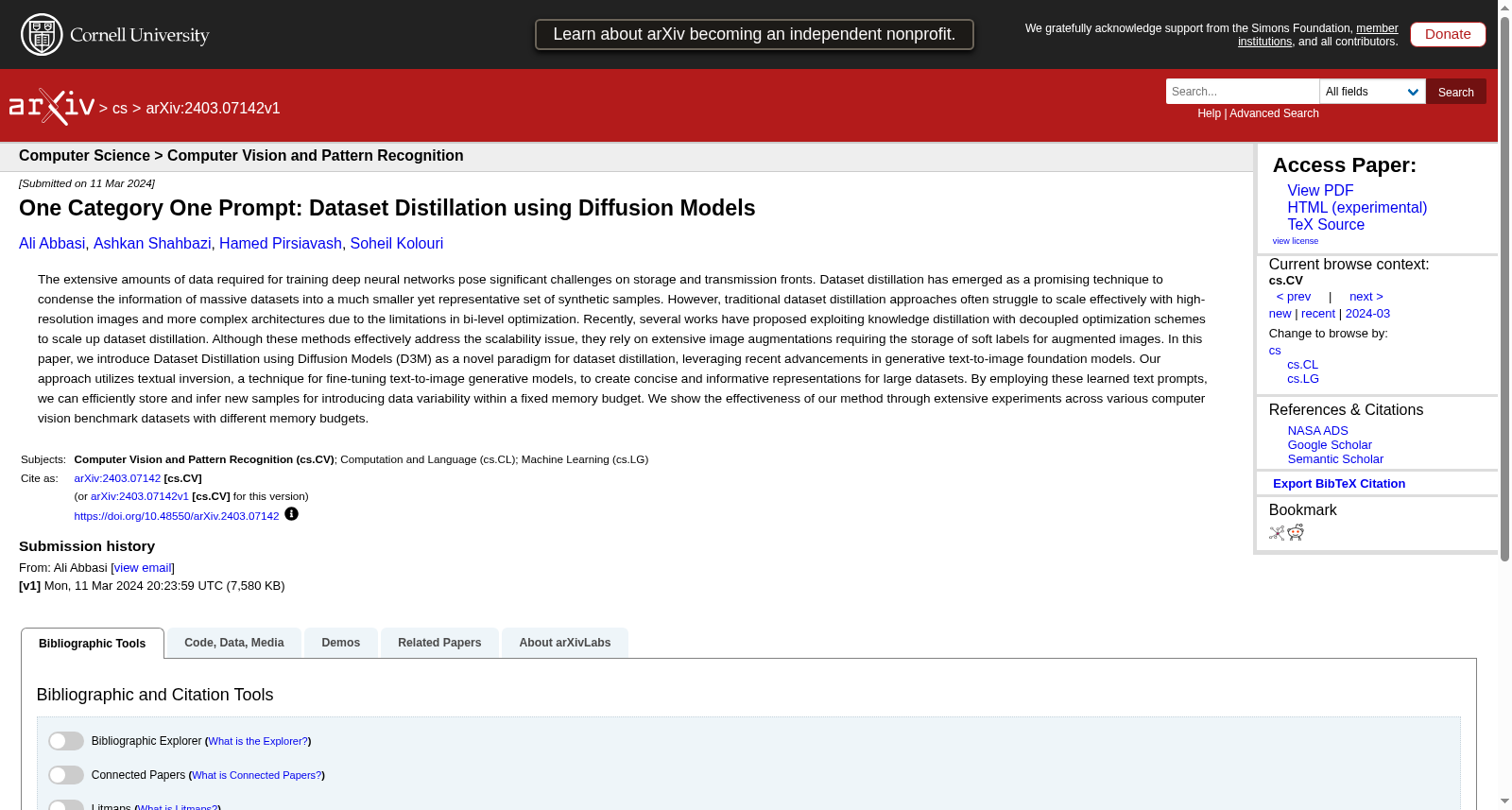Change browse context to cs.CL

pyautogui.click(x=1302, y=365)
